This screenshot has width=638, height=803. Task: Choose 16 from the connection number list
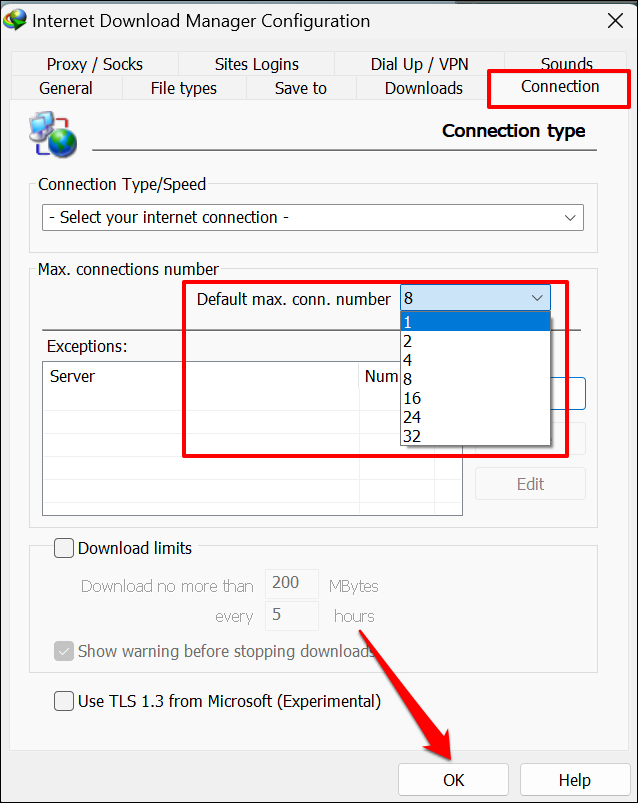pos(475,398)
